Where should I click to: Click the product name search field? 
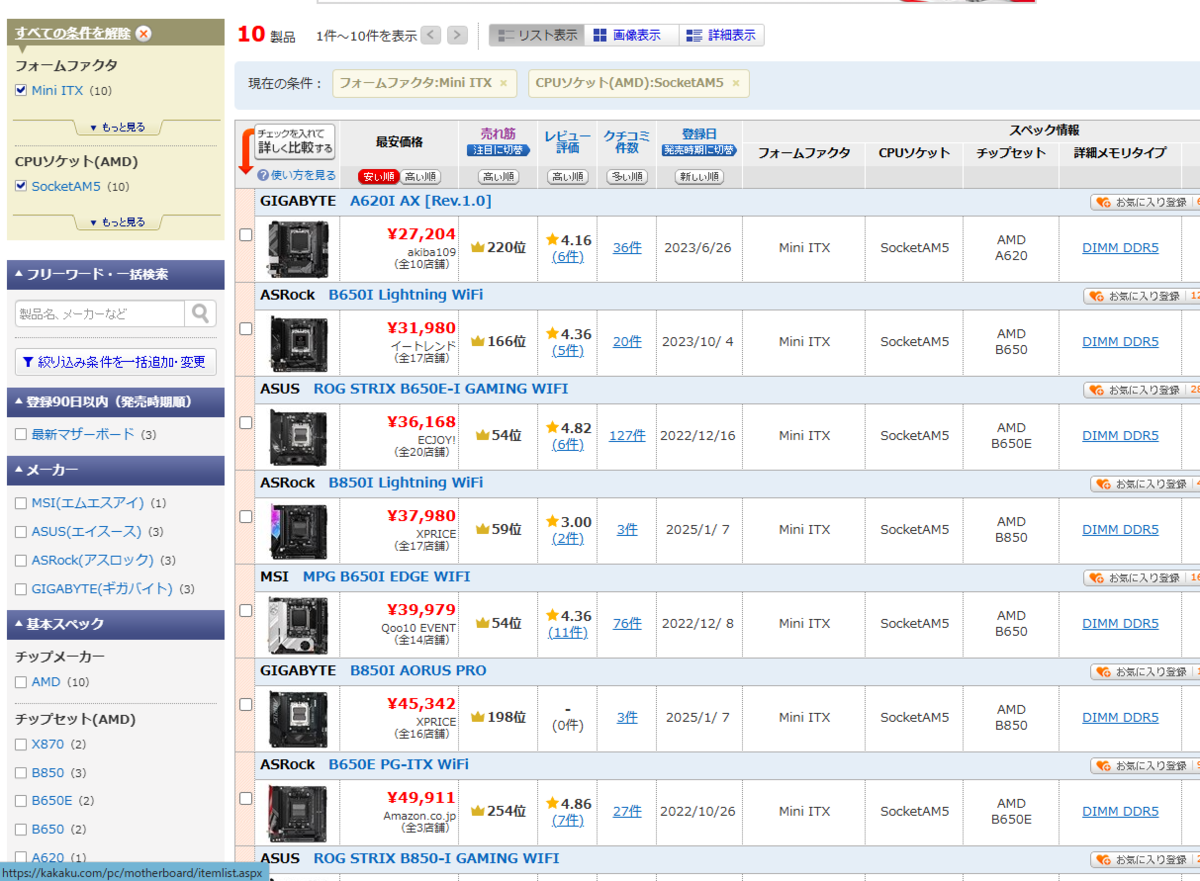tap(100, 313)
